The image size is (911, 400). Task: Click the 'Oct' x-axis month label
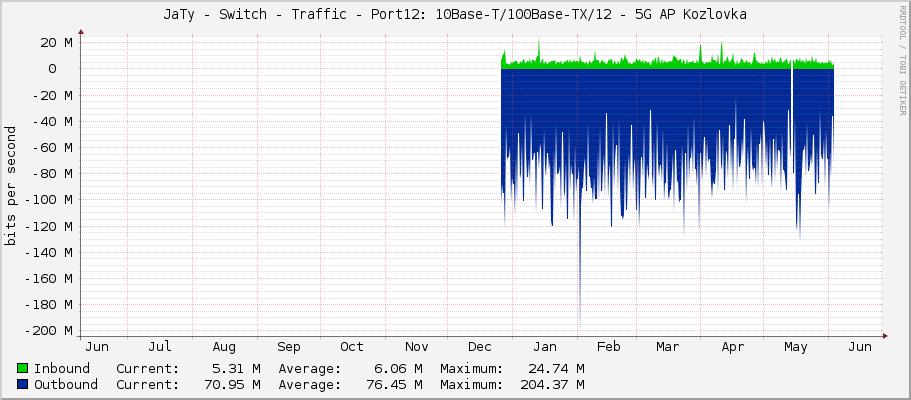tap(352, 347)
